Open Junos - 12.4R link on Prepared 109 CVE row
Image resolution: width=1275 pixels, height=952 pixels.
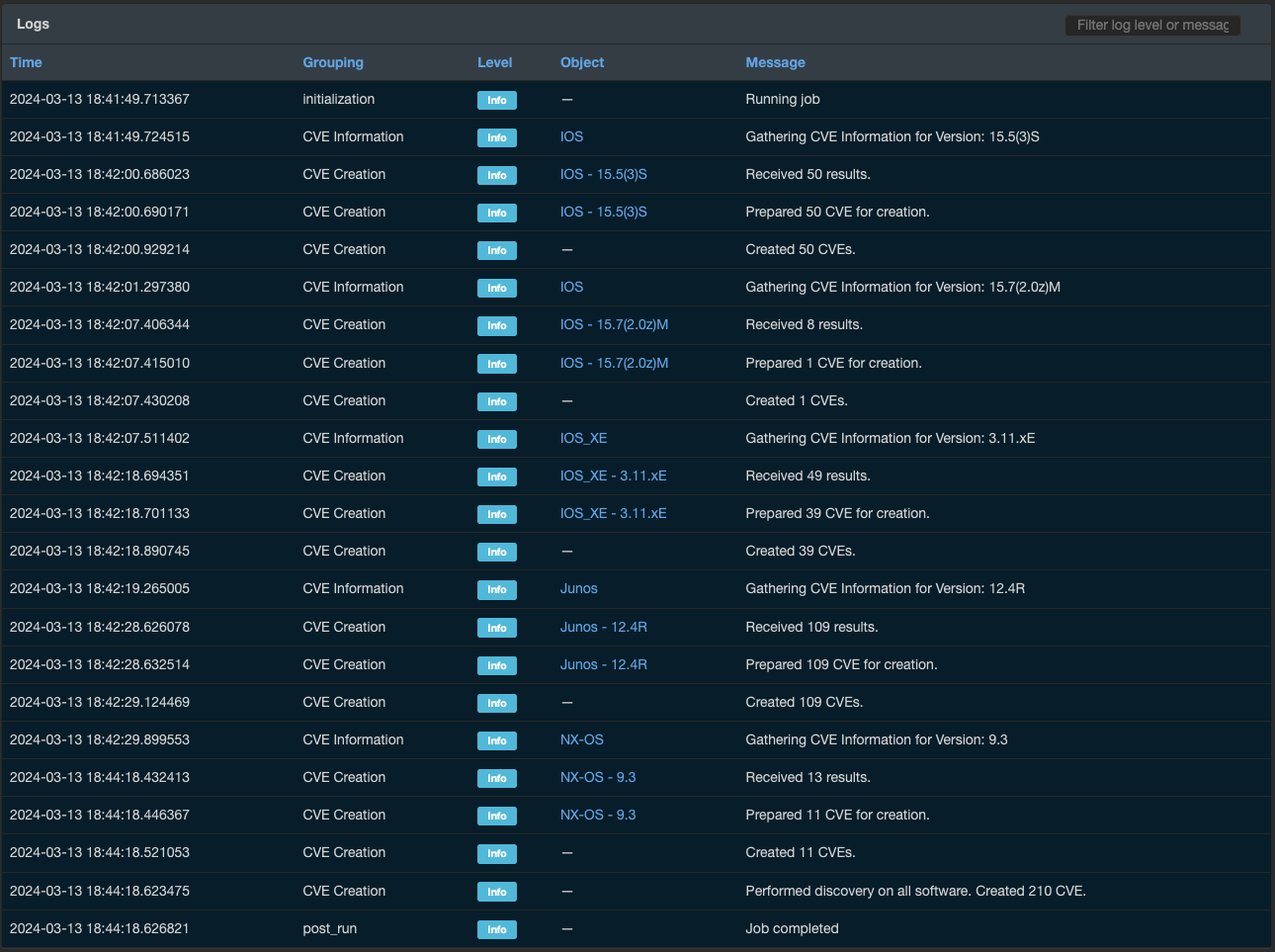click(603, 664)
